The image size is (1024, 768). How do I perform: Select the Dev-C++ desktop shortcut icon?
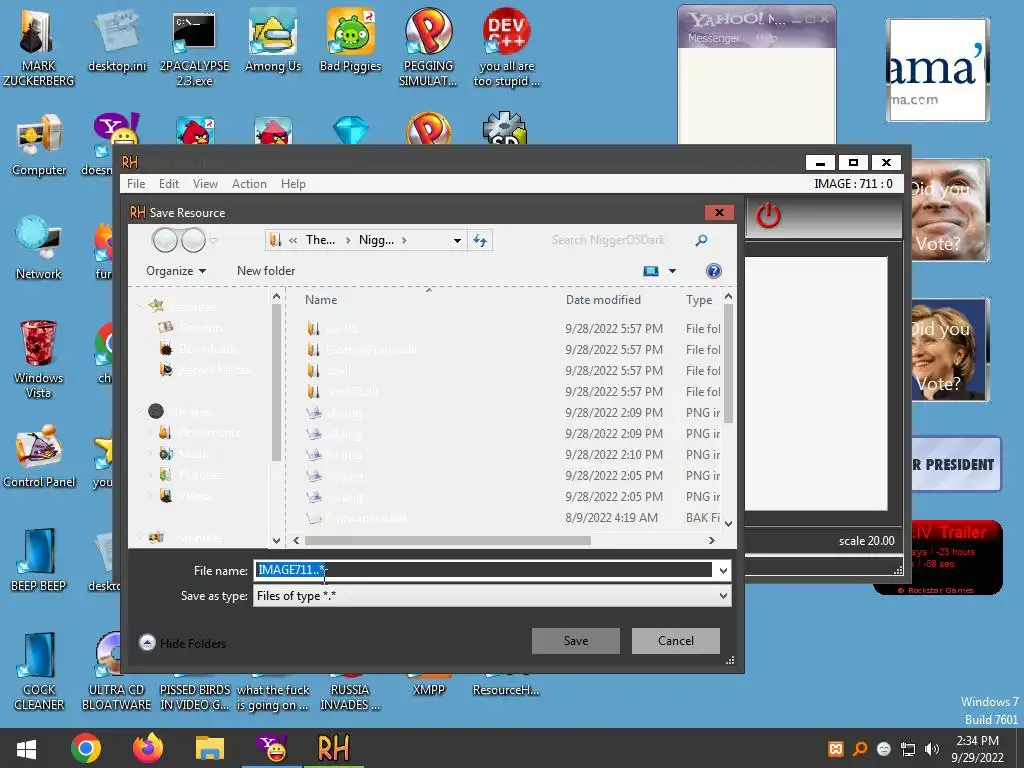click(x=507, y=49)
